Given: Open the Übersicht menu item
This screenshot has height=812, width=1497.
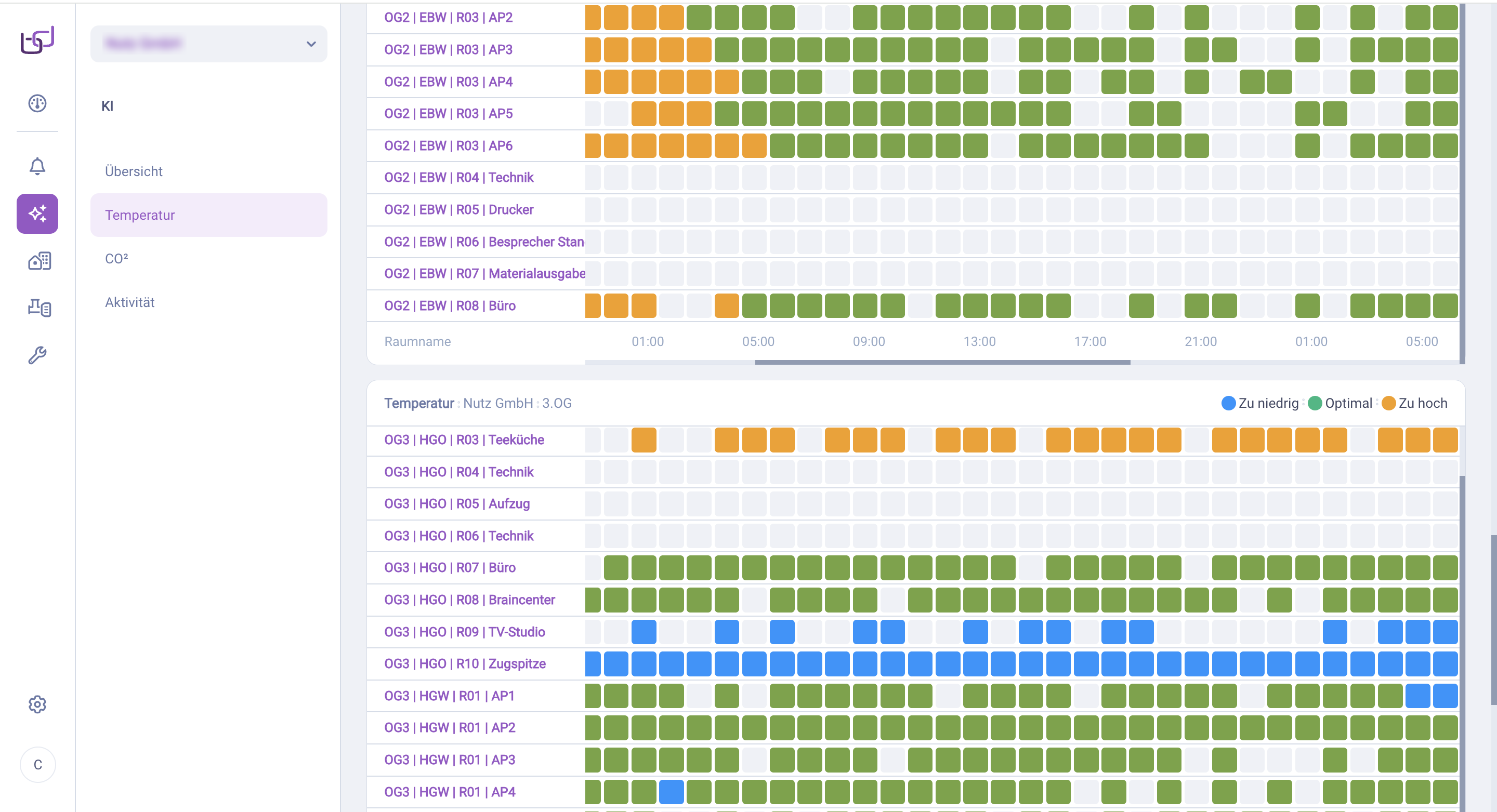Looking at the screenshot, I should tap(134, 171).
